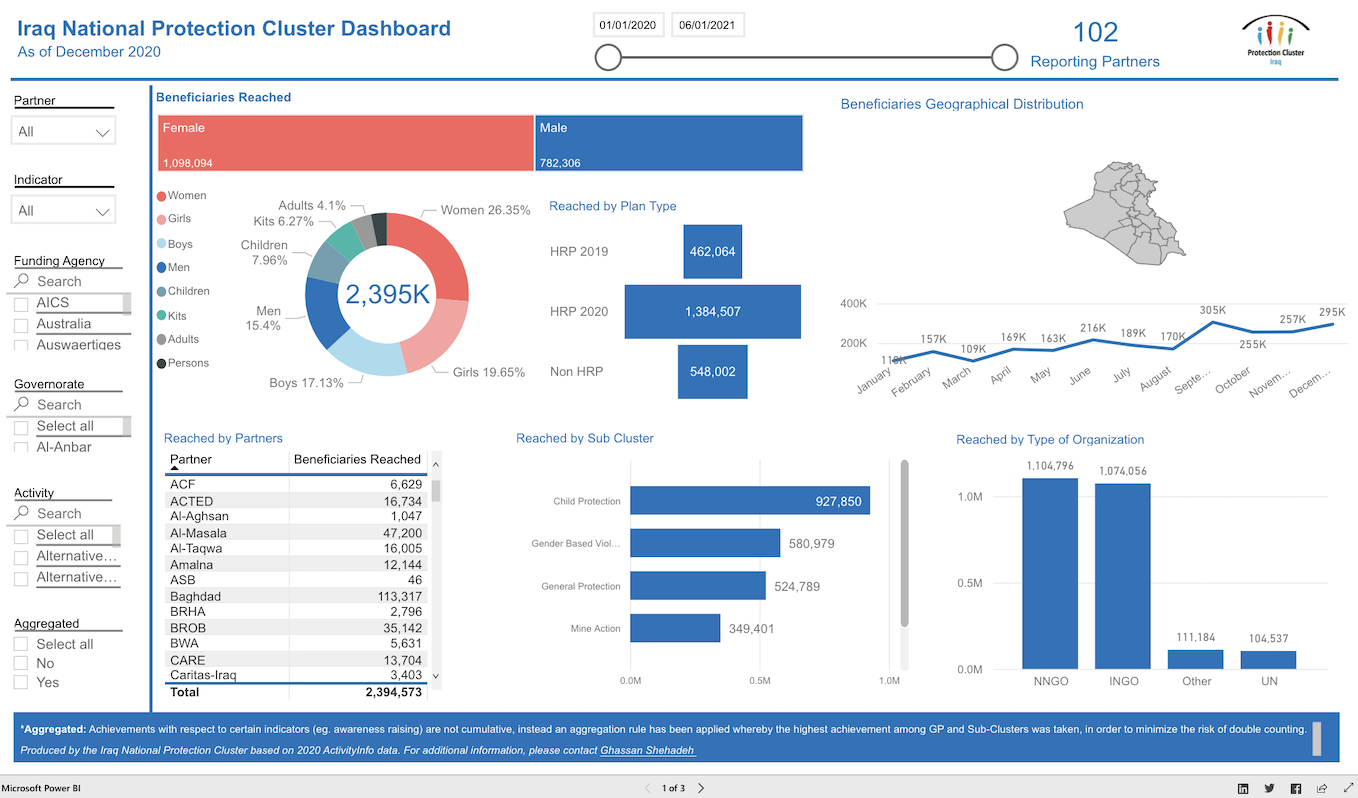Click Children legend marker
Image resolution: width=1358 pixels, height=798 pixels.
161,291
